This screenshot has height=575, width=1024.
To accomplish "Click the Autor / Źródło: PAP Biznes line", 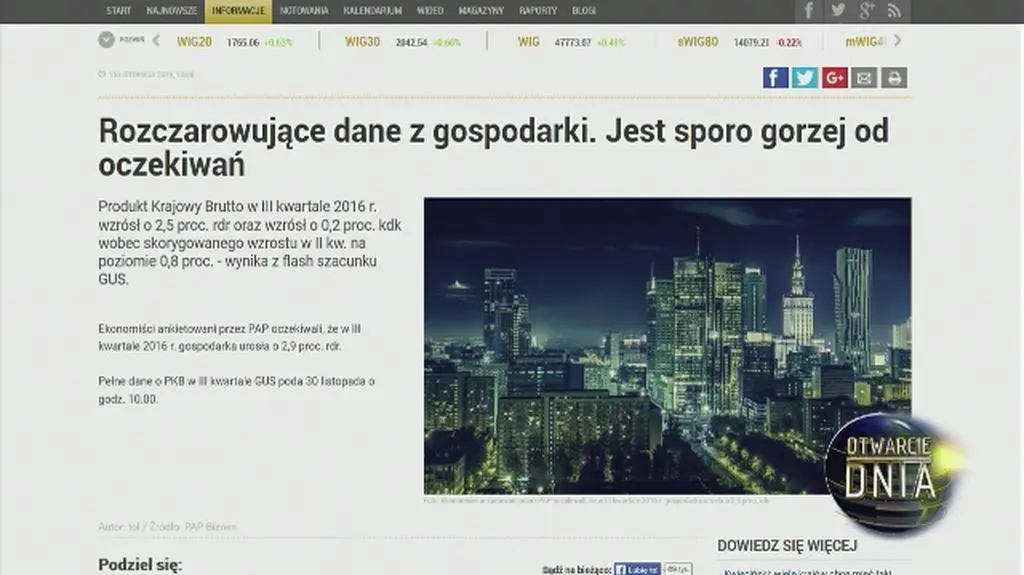I will [167, 527].
